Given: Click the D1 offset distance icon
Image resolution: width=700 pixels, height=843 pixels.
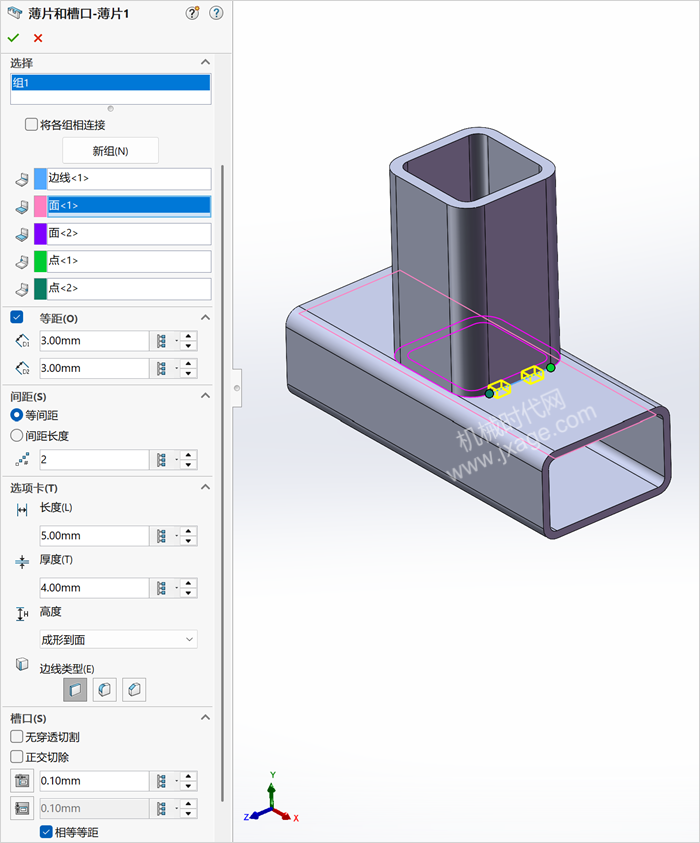Looking at the screenshot, I should click(x=22, y=341).
